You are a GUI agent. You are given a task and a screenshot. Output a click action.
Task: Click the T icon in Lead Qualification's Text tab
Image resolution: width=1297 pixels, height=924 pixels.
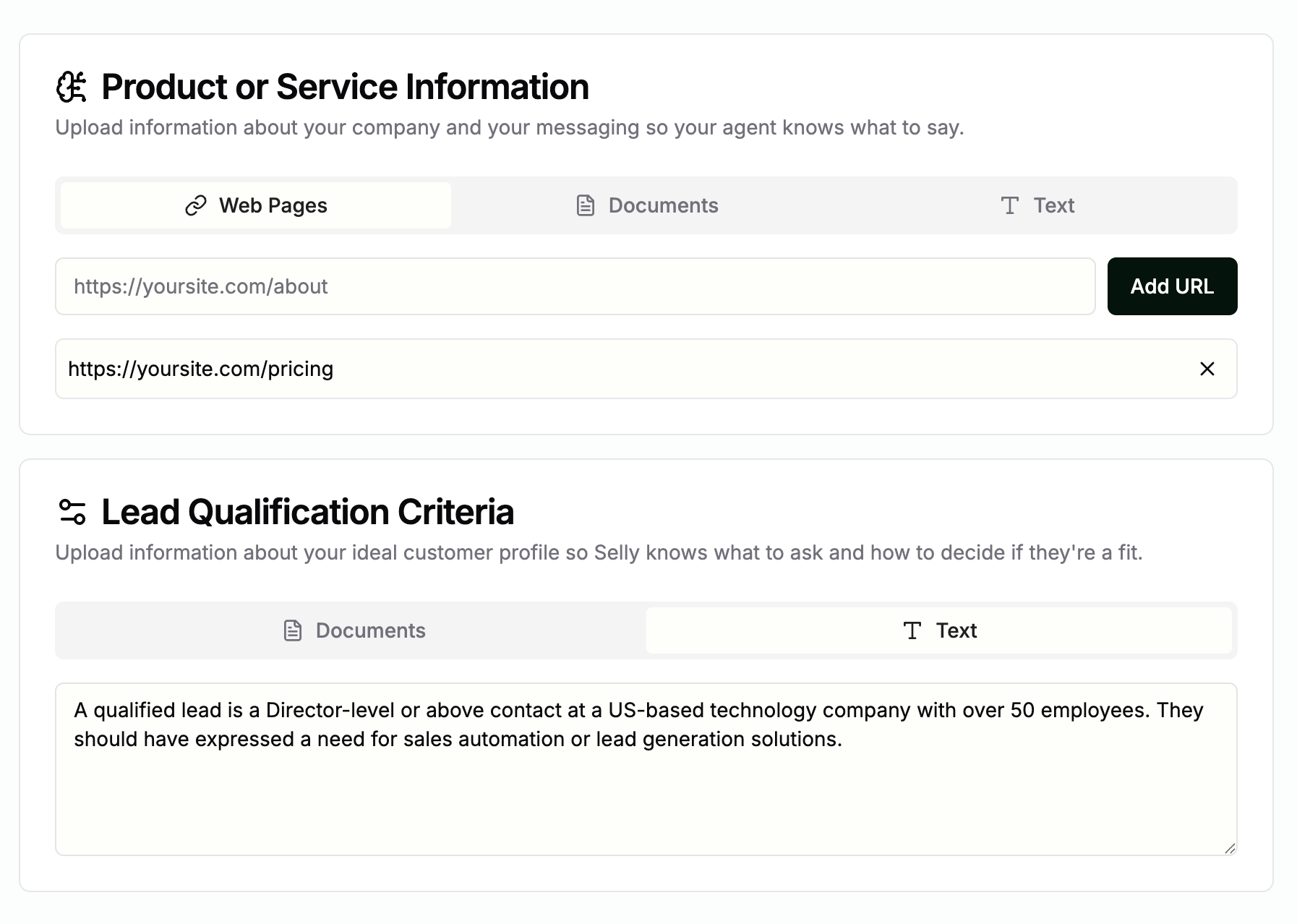point(912,630)
